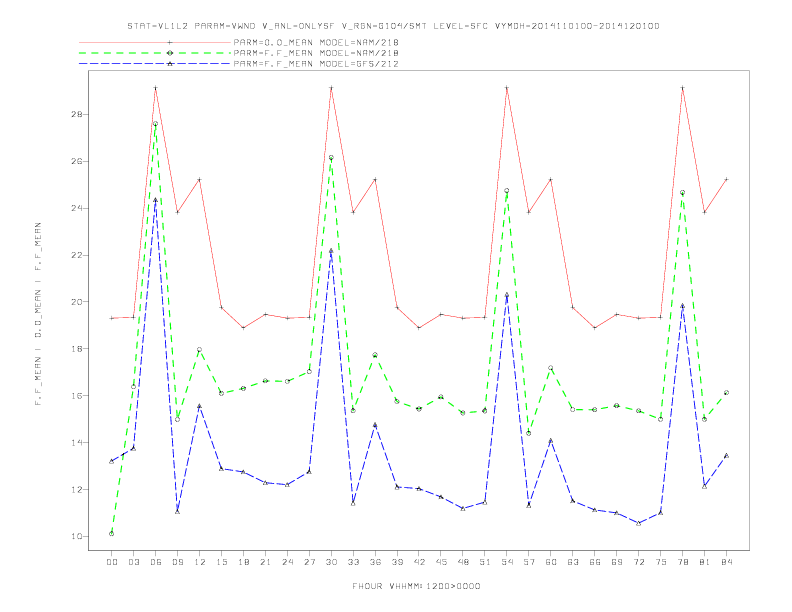This screenshot has width=792, height=612.
Task: Select legend entry PARM=F.F_MEAN MODEL=GFS/212
Action: (316, 64)
